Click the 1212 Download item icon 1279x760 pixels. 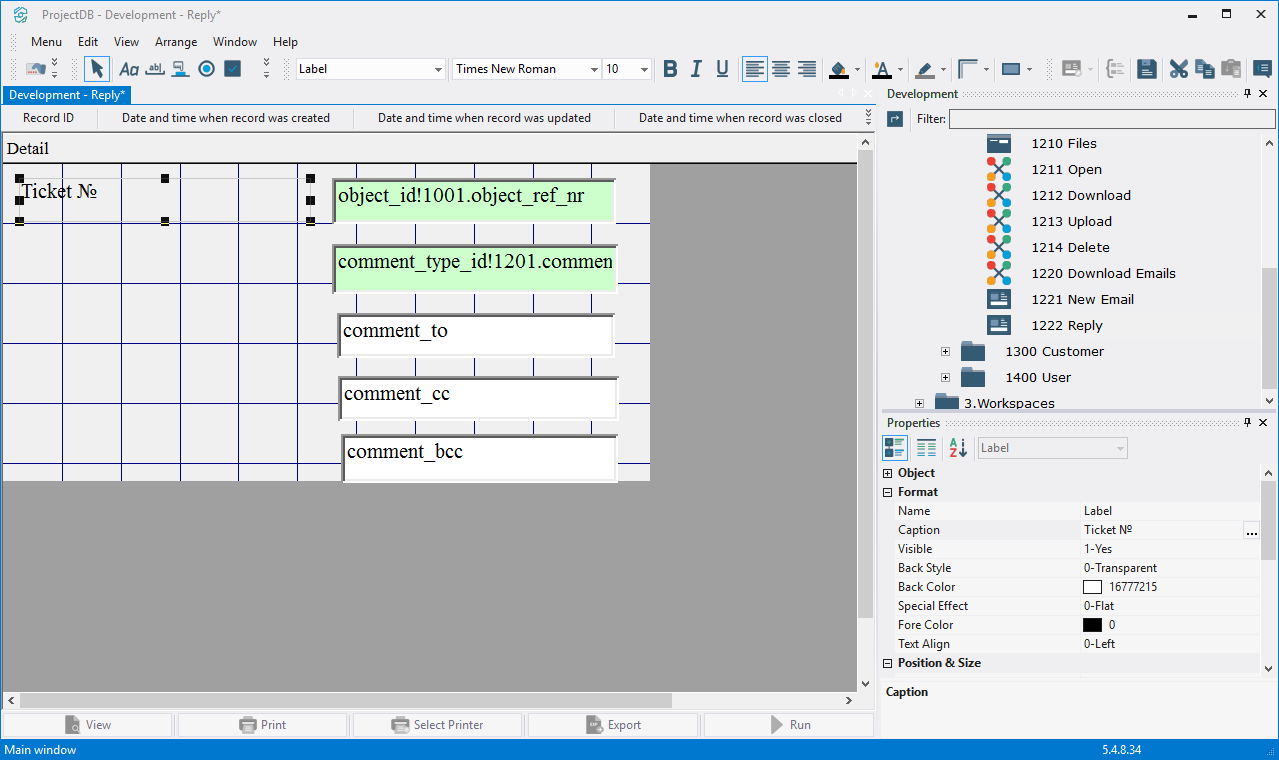[x=998, y=196]
